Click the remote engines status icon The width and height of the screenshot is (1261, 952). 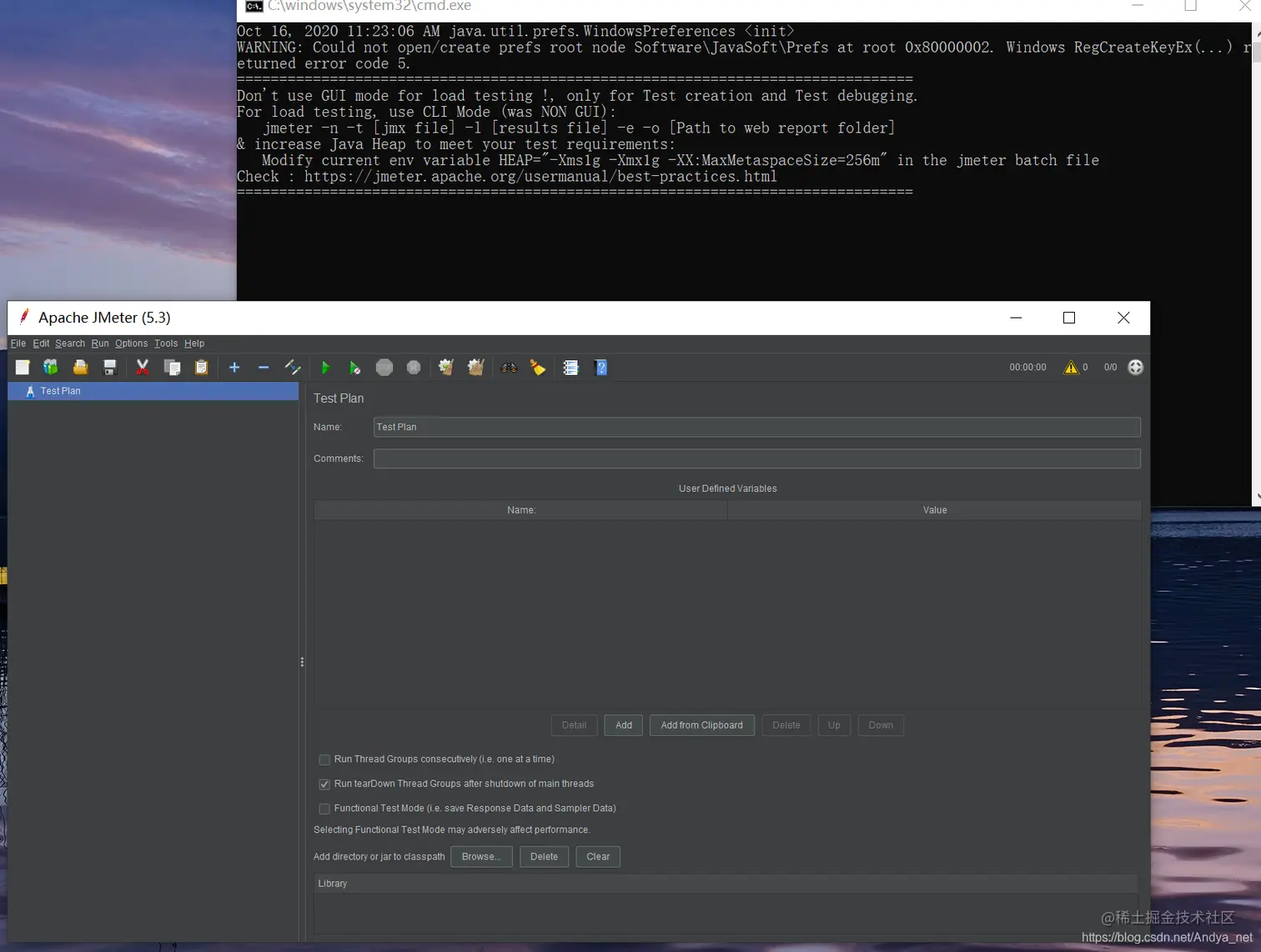(x=1135, y=368)
